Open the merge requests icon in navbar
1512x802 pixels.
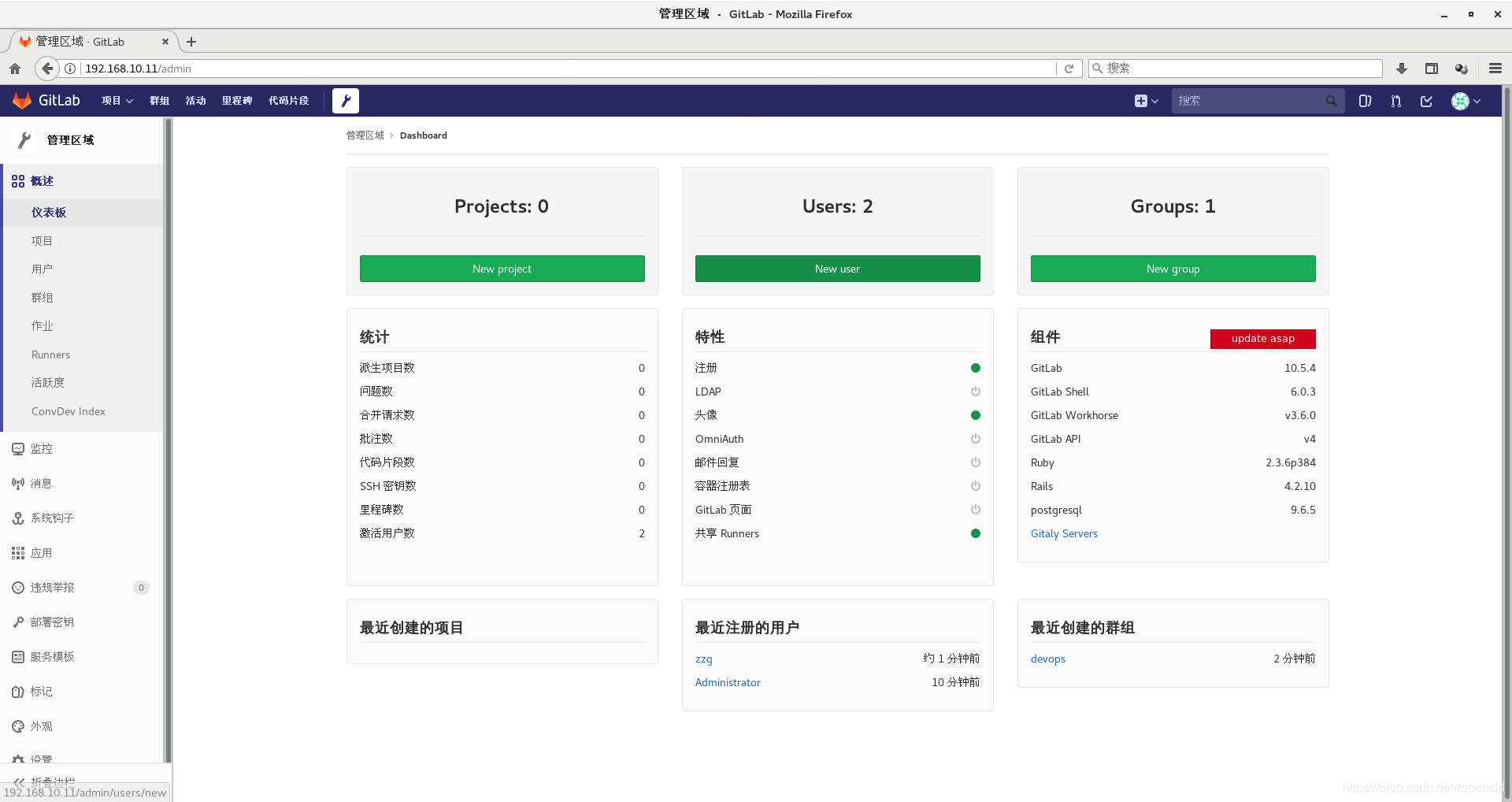(x=1396, y=101)
